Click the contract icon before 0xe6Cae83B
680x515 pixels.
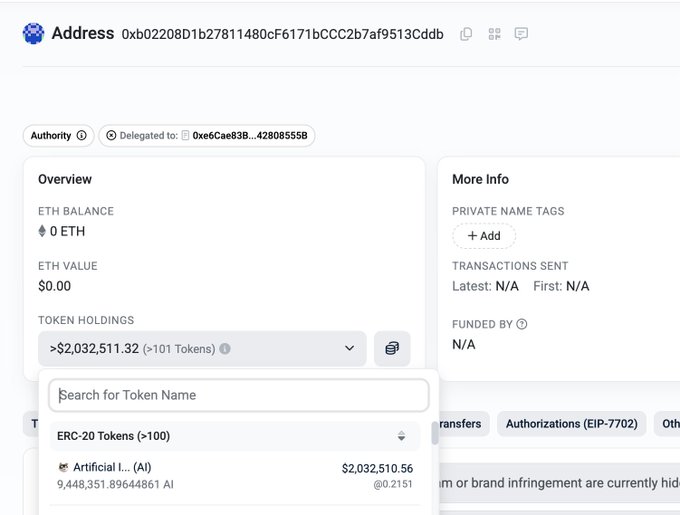pyautogui.click(x=185, y=135)
